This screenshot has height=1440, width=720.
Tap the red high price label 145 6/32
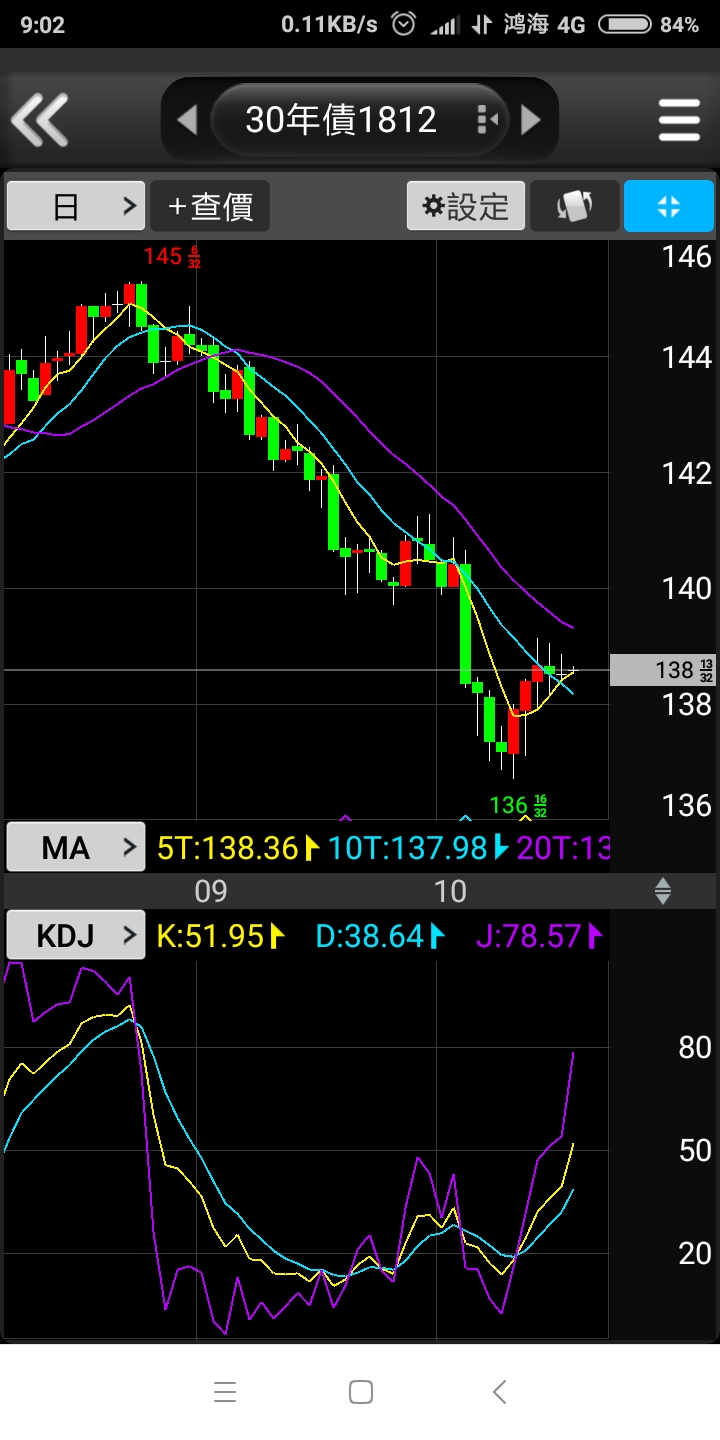172,257
